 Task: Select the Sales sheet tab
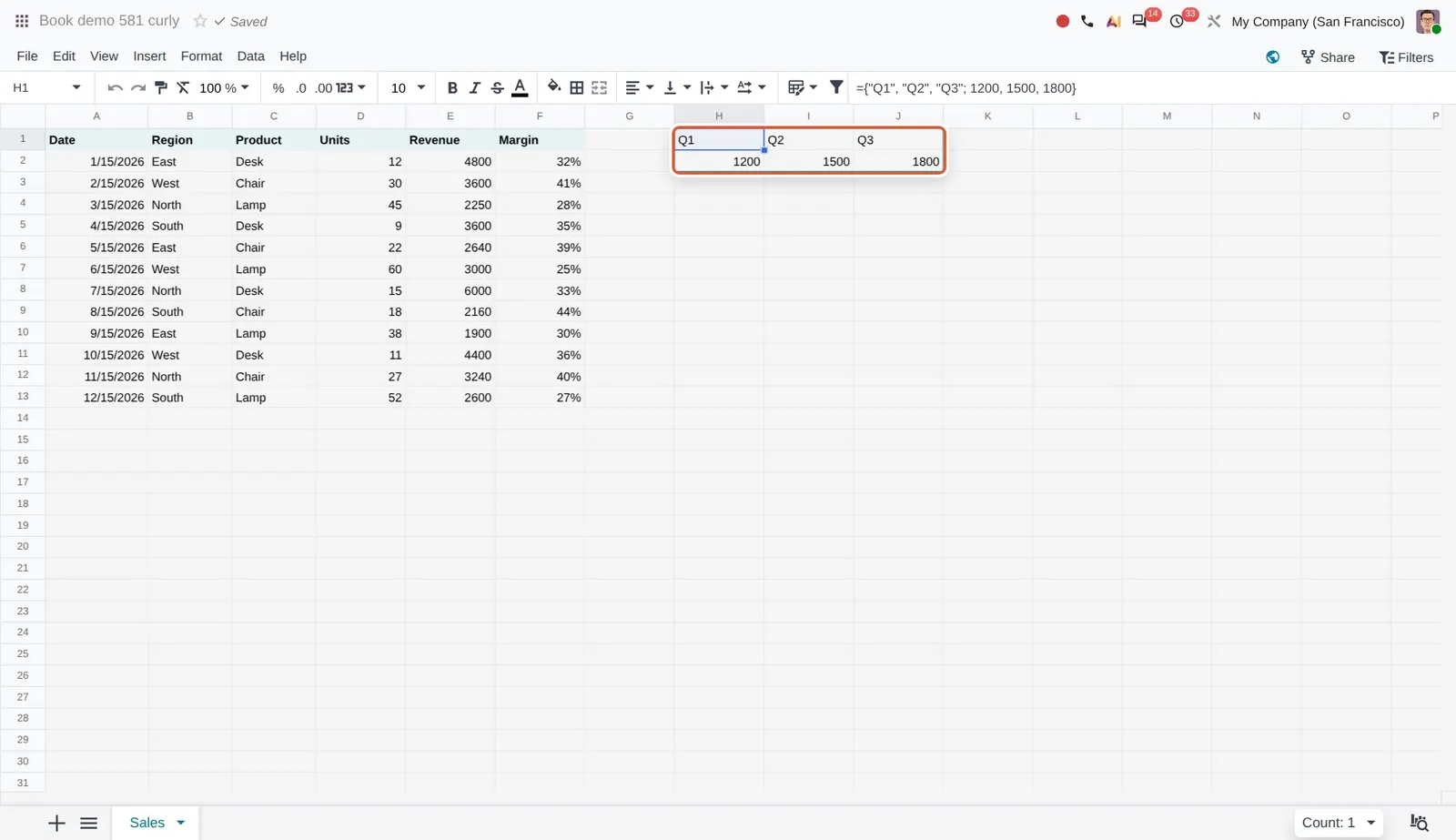147,823
